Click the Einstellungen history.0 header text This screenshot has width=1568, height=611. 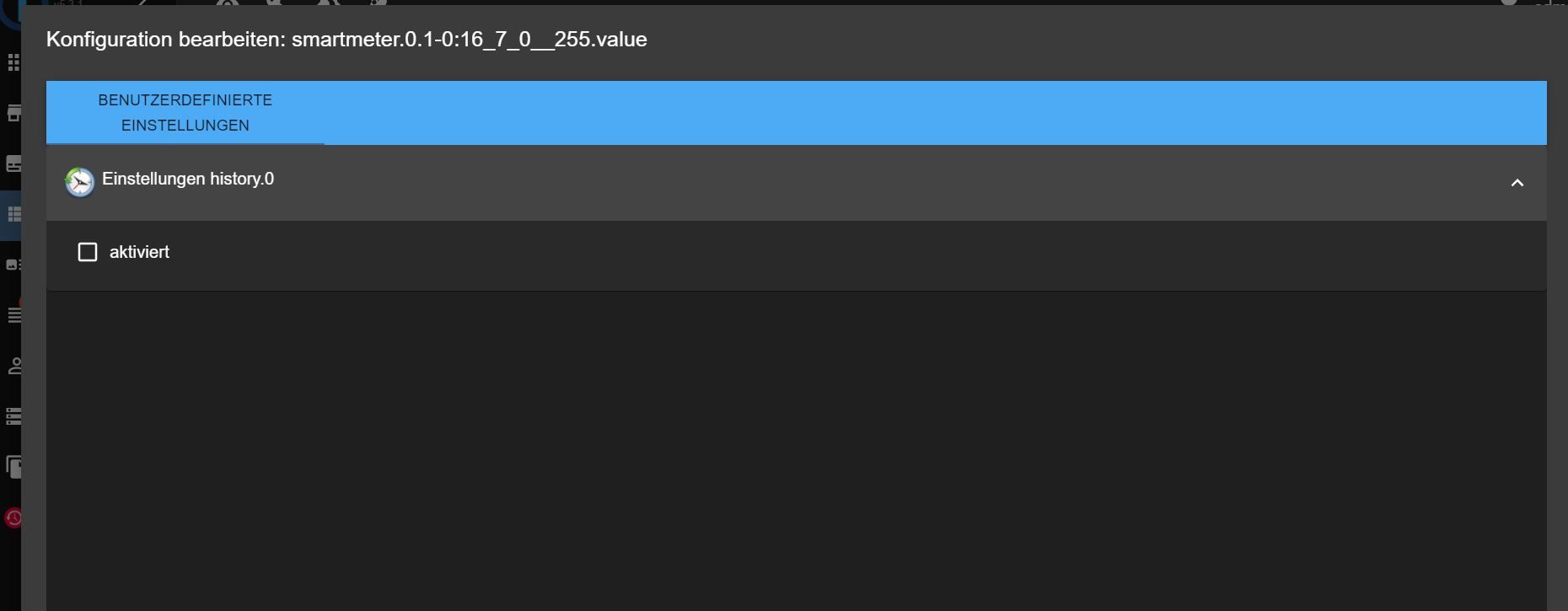pyautogui.click(x=188, y=179)
